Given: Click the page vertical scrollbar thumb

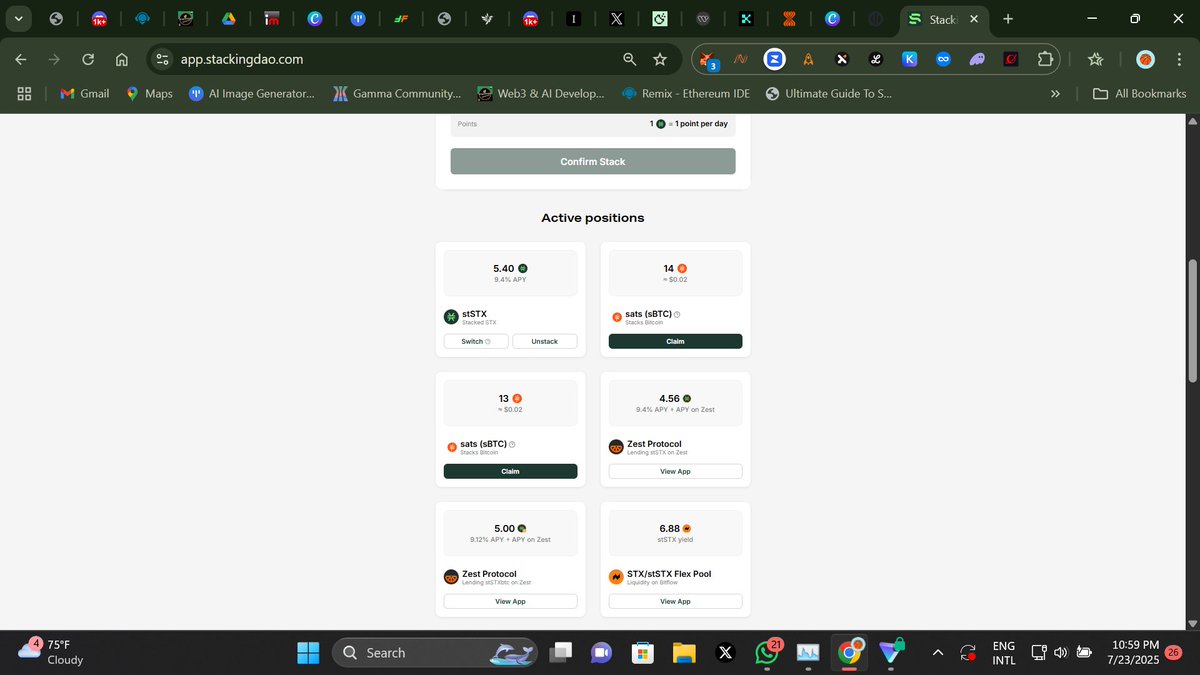Looking at the screenshot, I should [1191, 320].
